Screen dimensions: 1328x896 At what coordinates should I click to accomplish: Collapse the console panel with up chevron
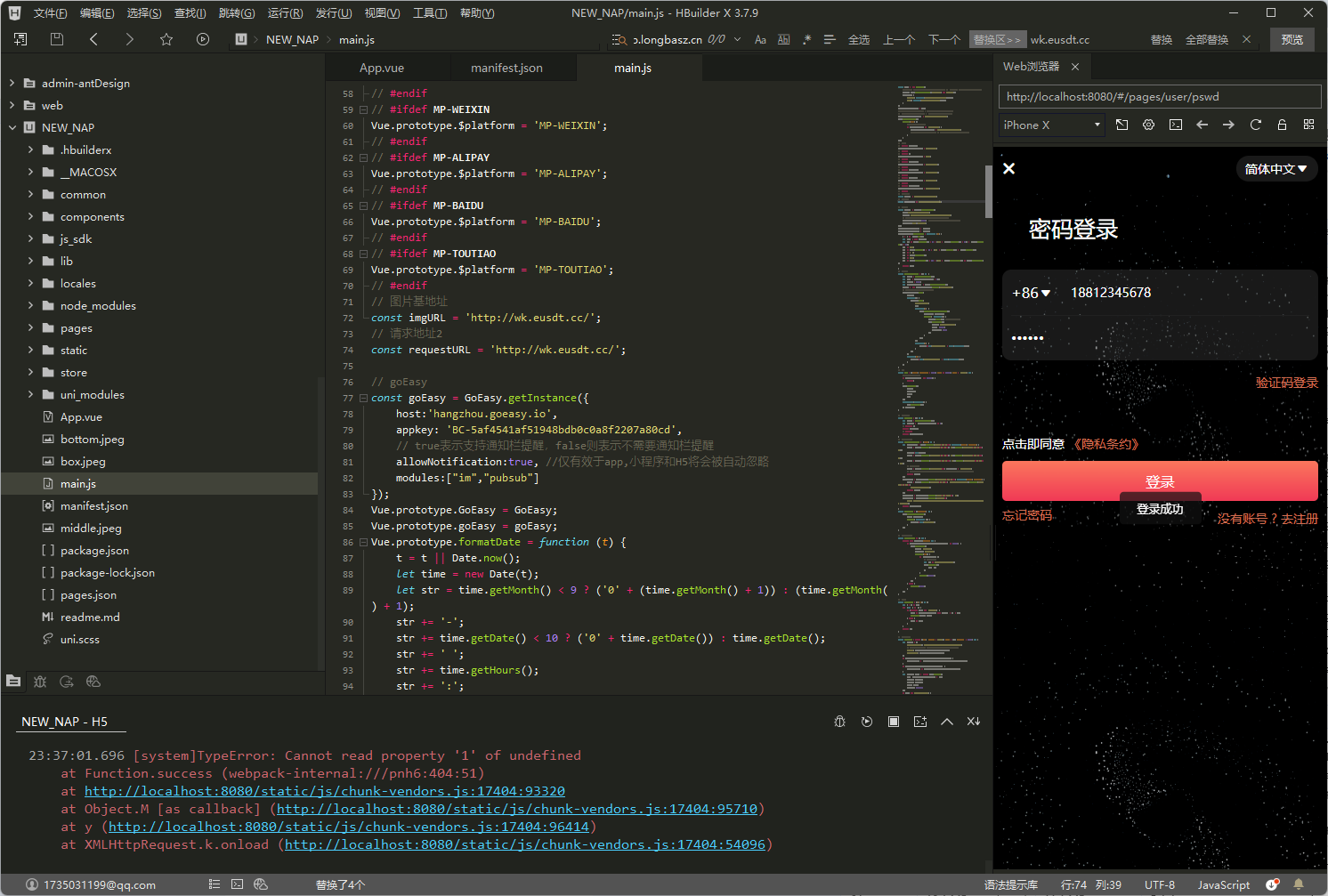946,722
